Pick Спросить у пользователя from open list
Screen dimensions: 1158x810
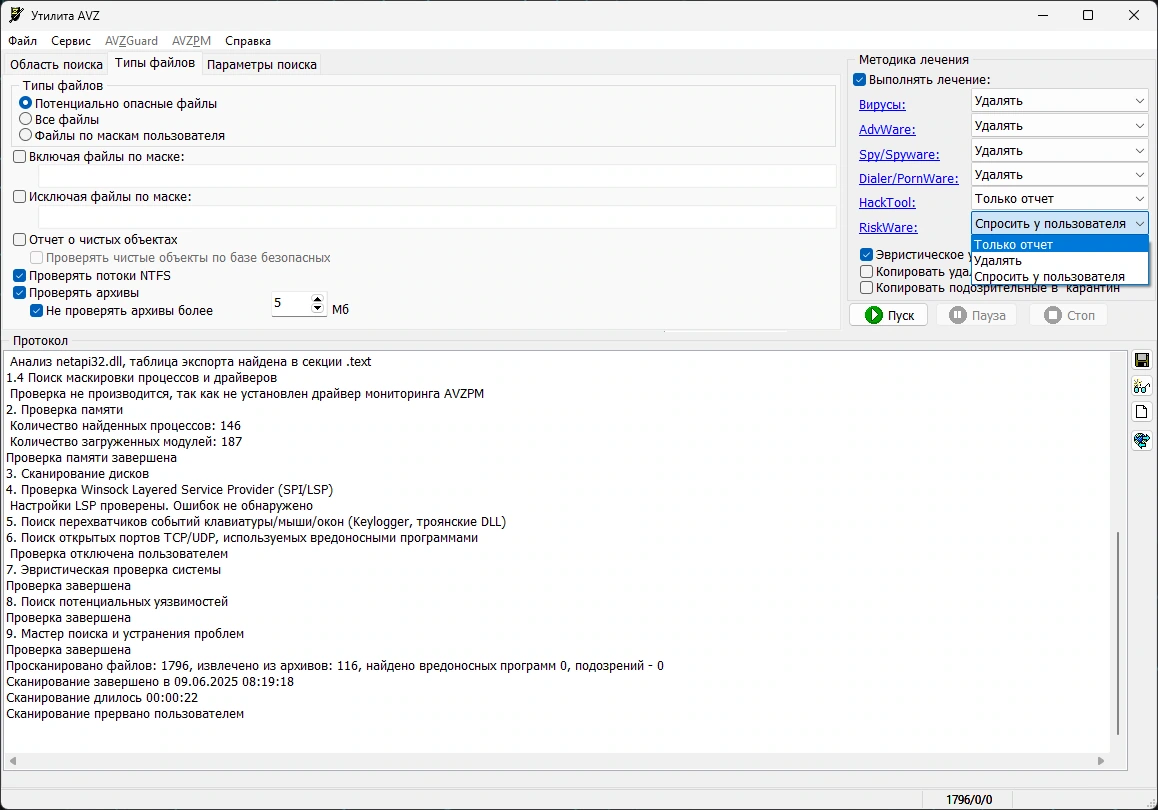point(1060,277)
